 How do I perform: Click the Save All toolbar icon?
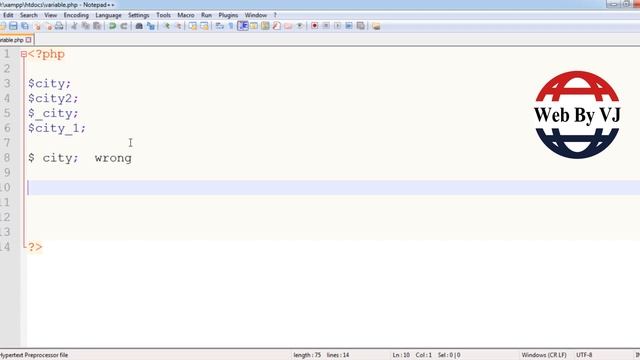(x=24, y=26)
